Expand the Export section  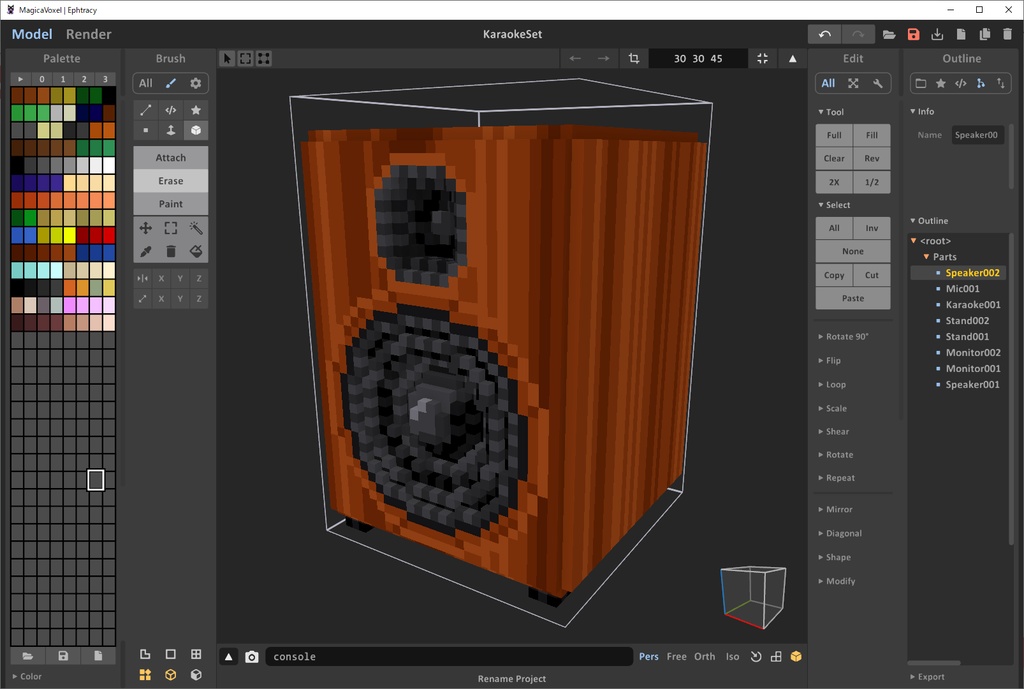pyautogui.click(x=927, y=677)
